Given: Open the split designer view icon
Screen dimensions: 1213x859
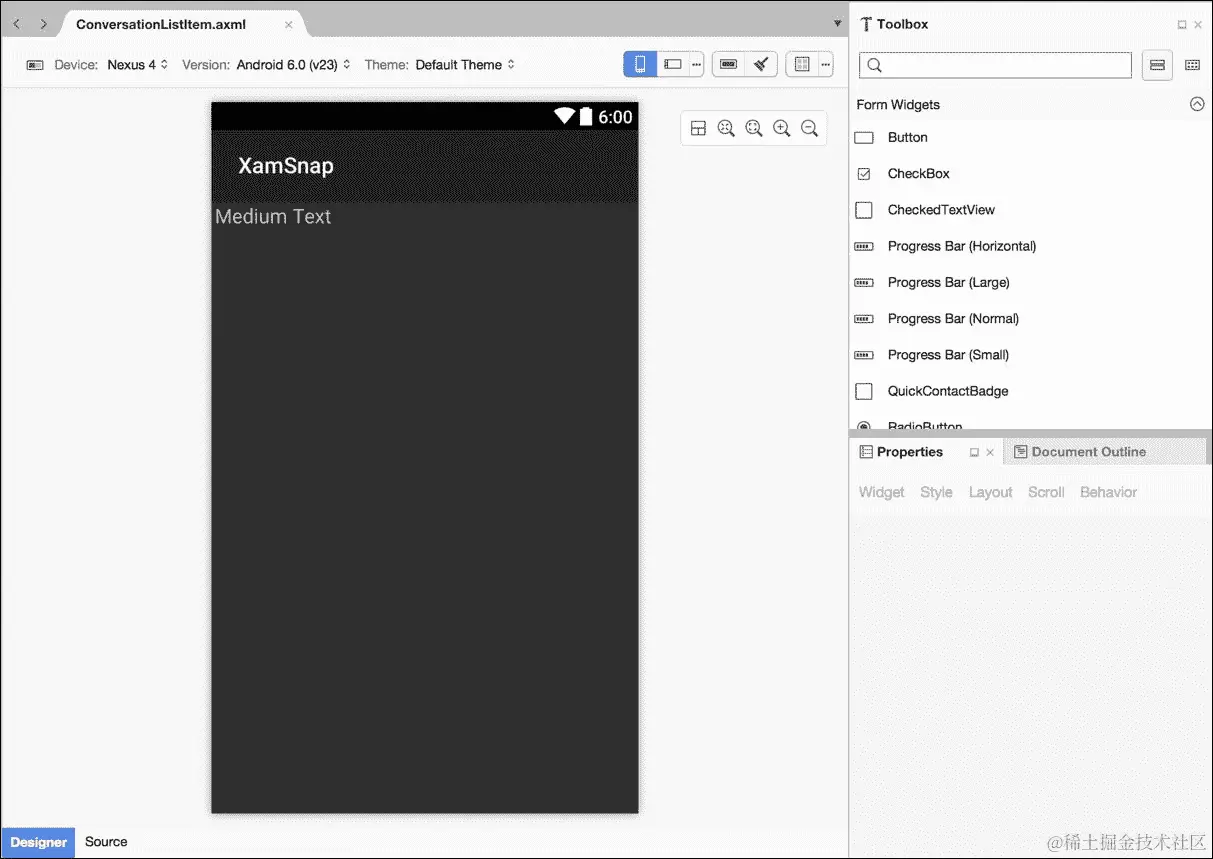Looking at the screenshot, I should [698, 128].
